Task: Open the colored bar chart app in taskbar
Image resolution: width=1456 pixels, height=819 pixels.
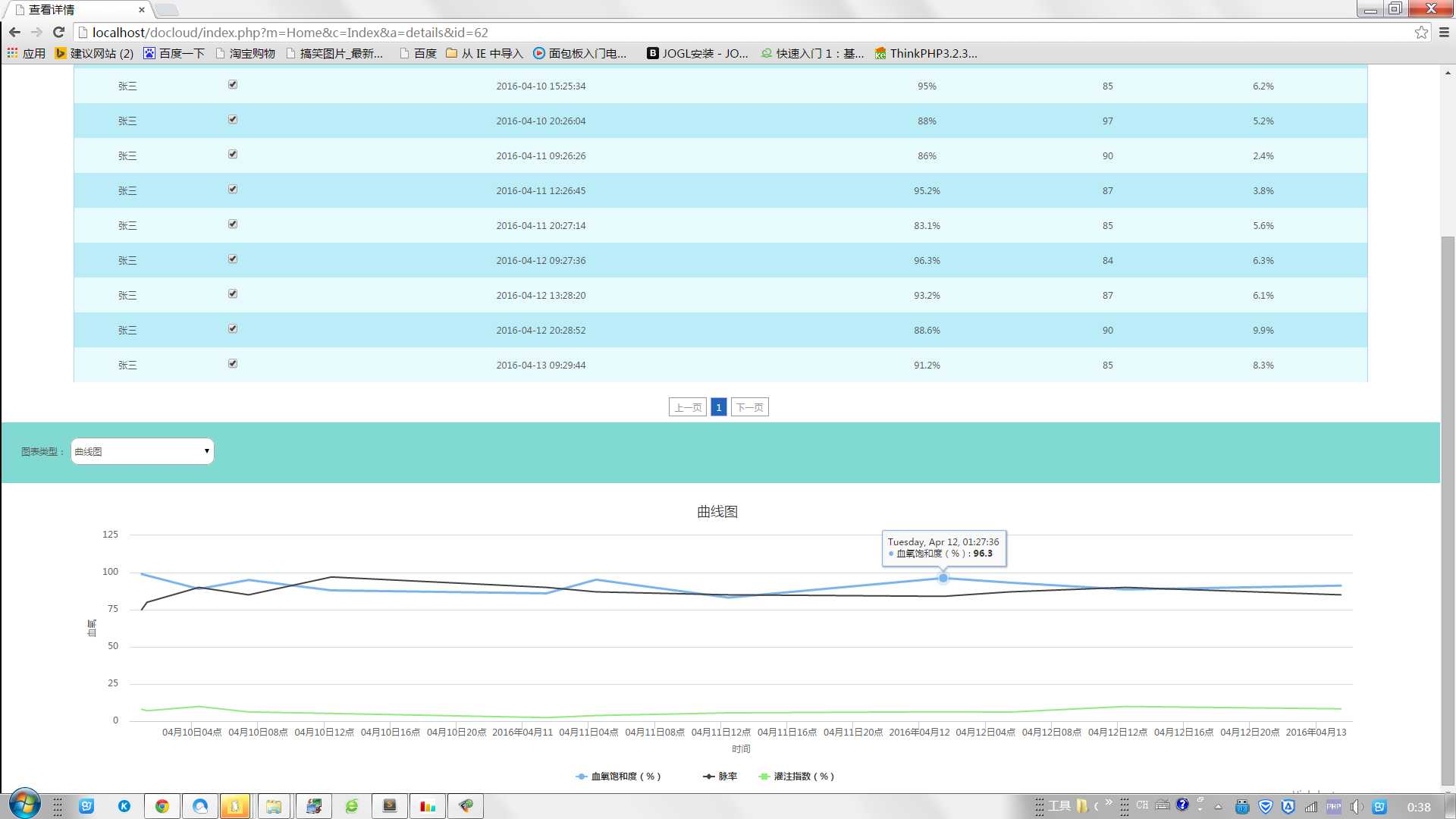Action: click(428, 806)
